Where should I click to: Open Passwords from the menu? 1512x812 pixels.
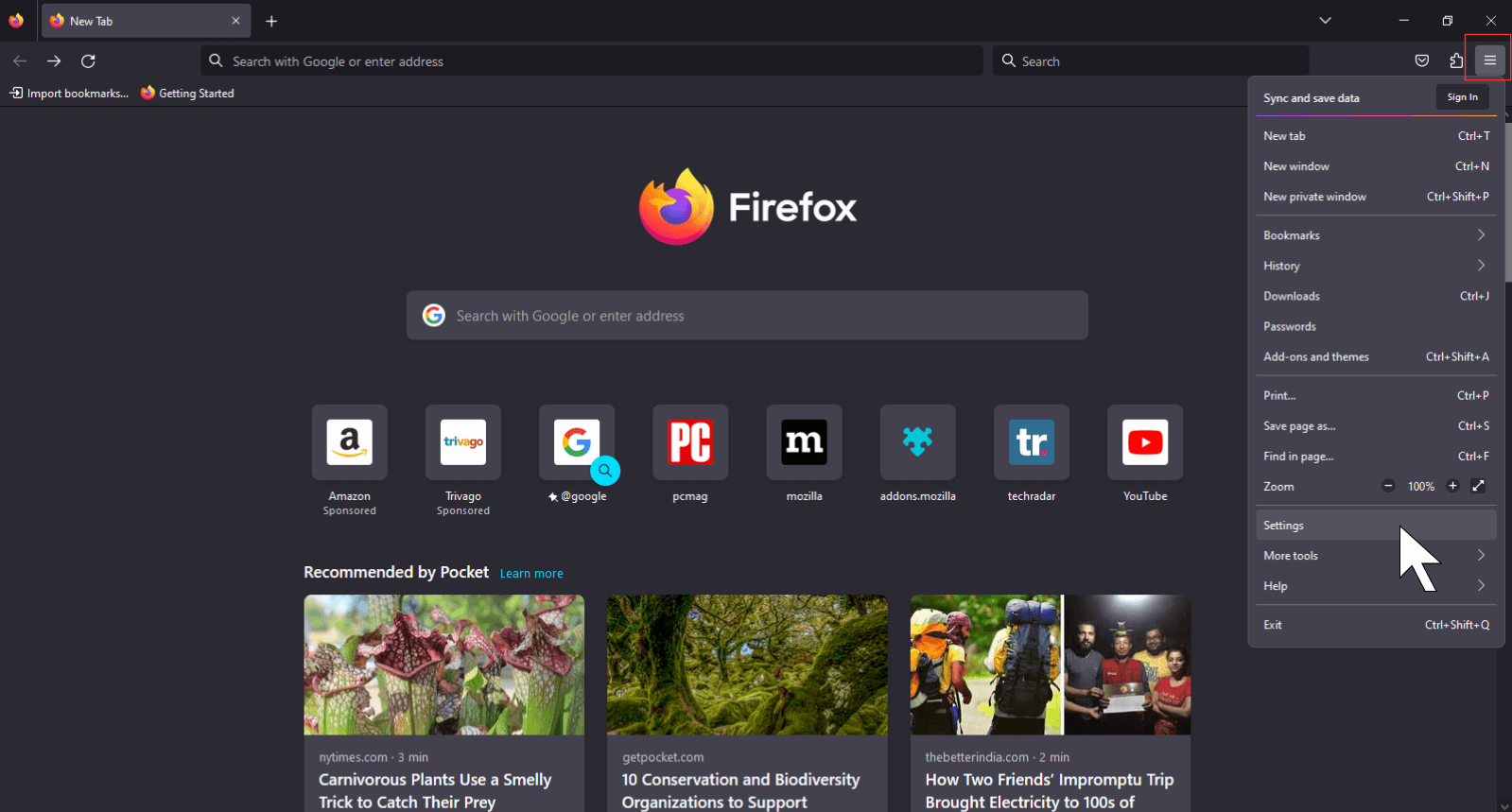pyautogui.click(x=1376, y=326)
